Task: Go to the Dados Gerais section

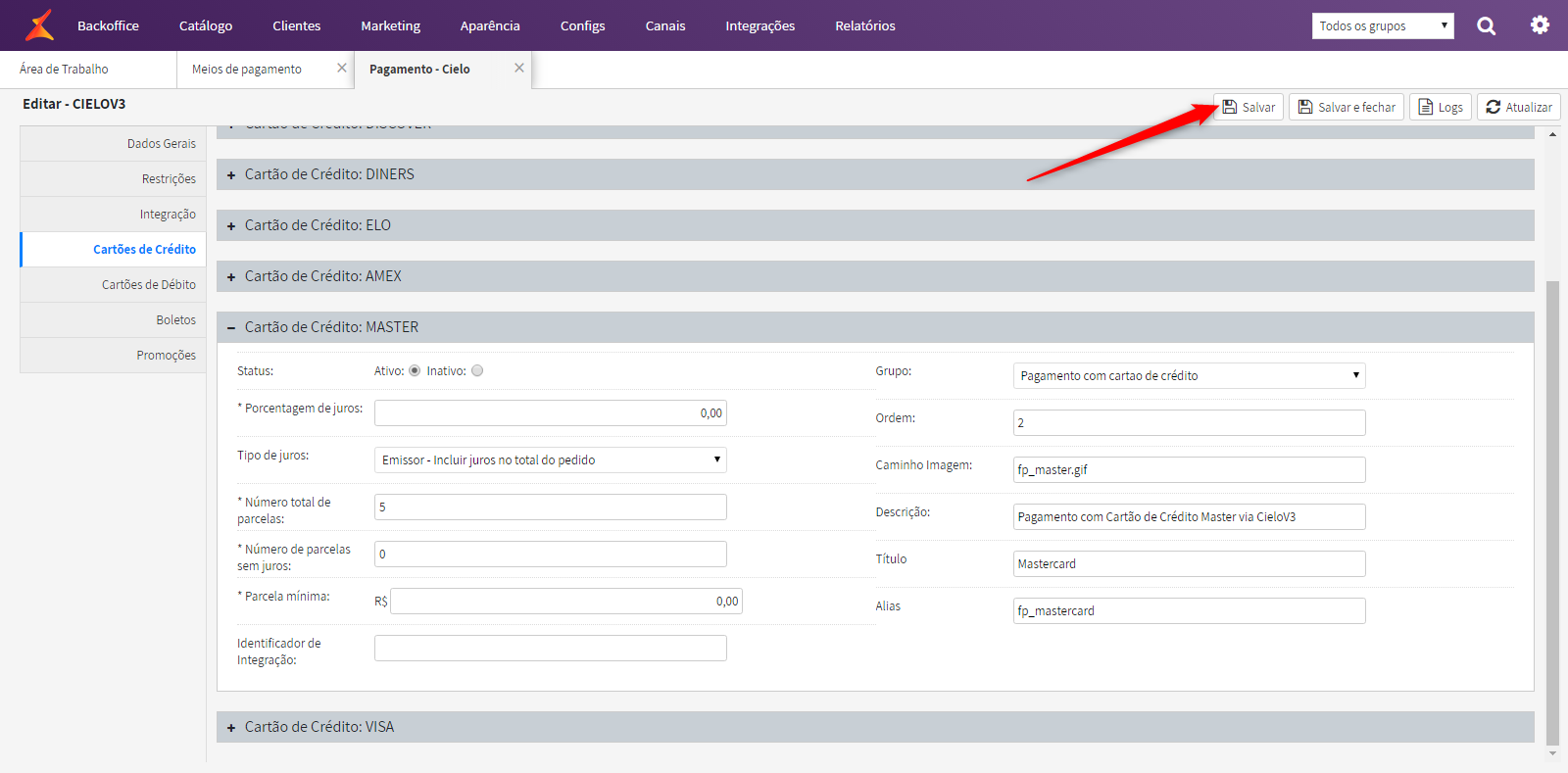Action: pos(113,143)
